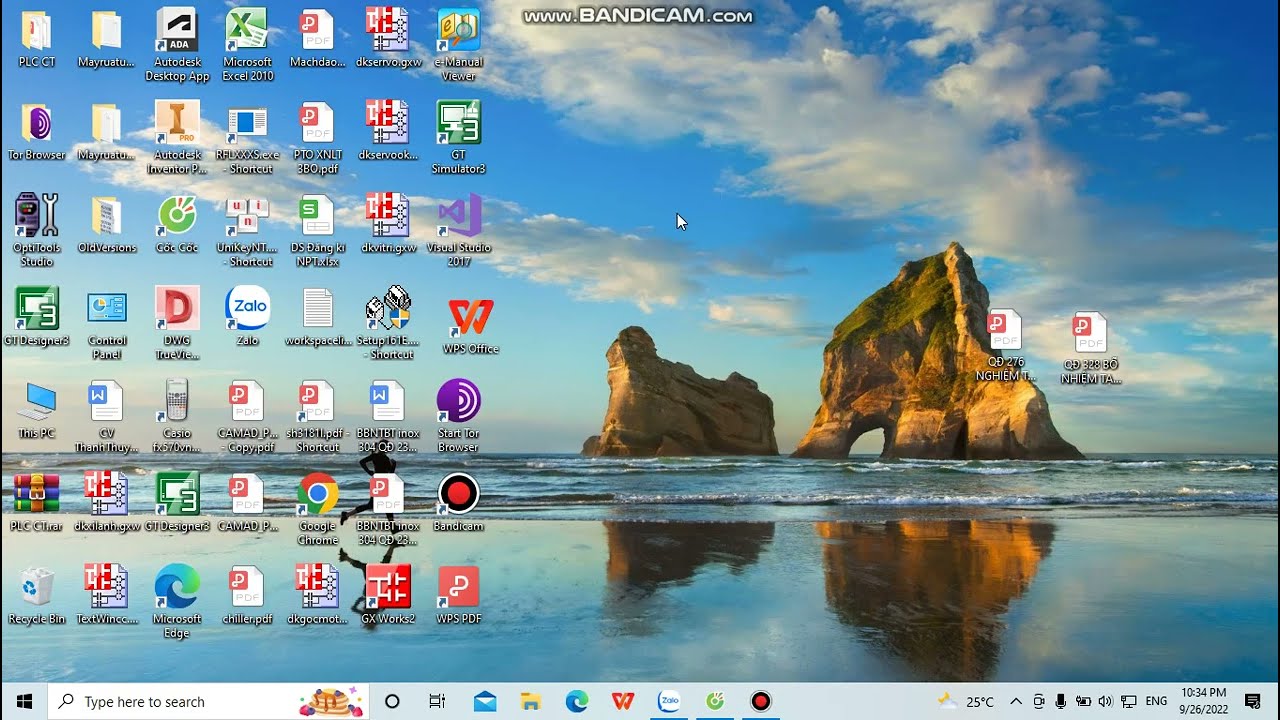Select the Zalo desktop icon
Viewport: 1280px width, 720px height.
(247, 316)
